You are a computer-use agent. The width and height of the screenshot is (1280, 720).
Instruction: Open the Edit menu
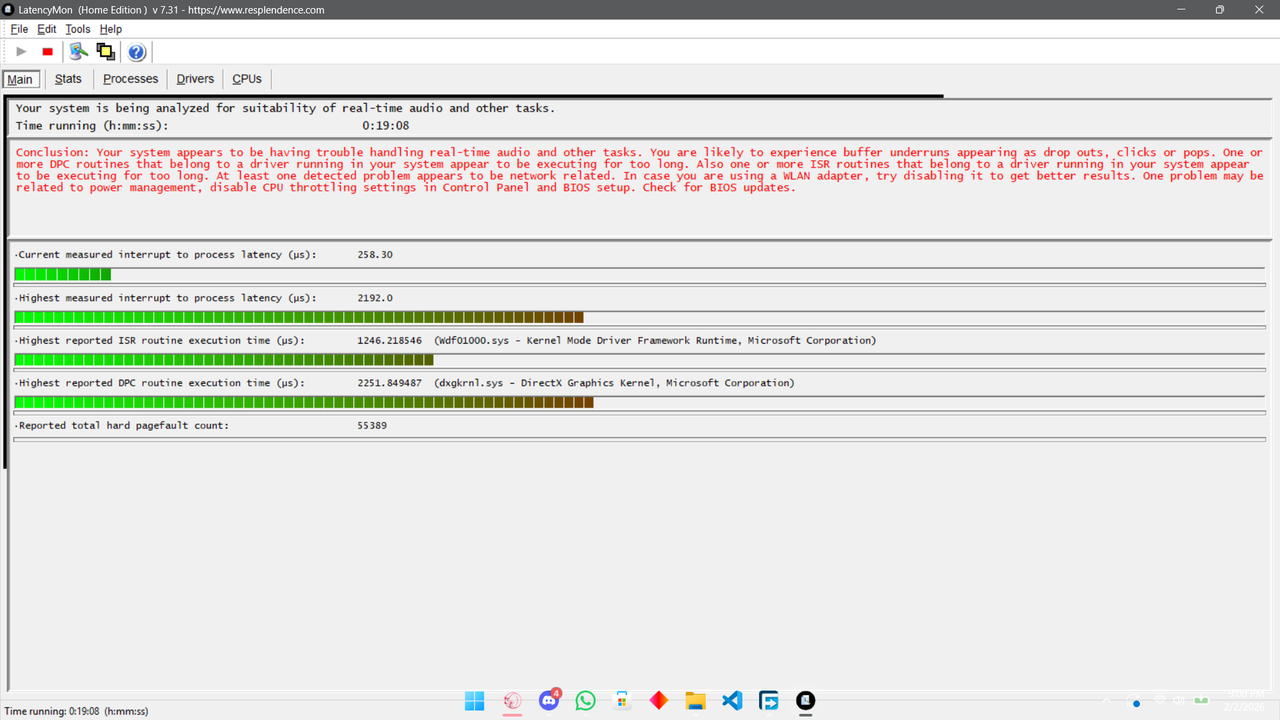coord(47,29)
